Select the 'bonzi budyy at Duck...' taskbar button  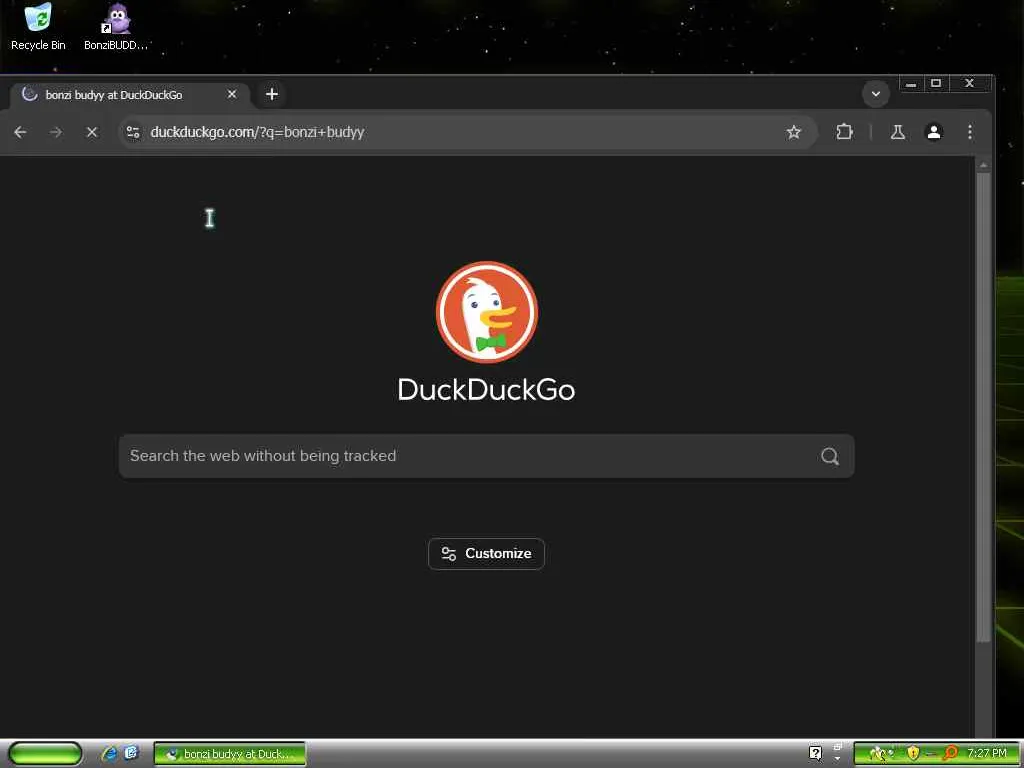click(x=229, y=754)
